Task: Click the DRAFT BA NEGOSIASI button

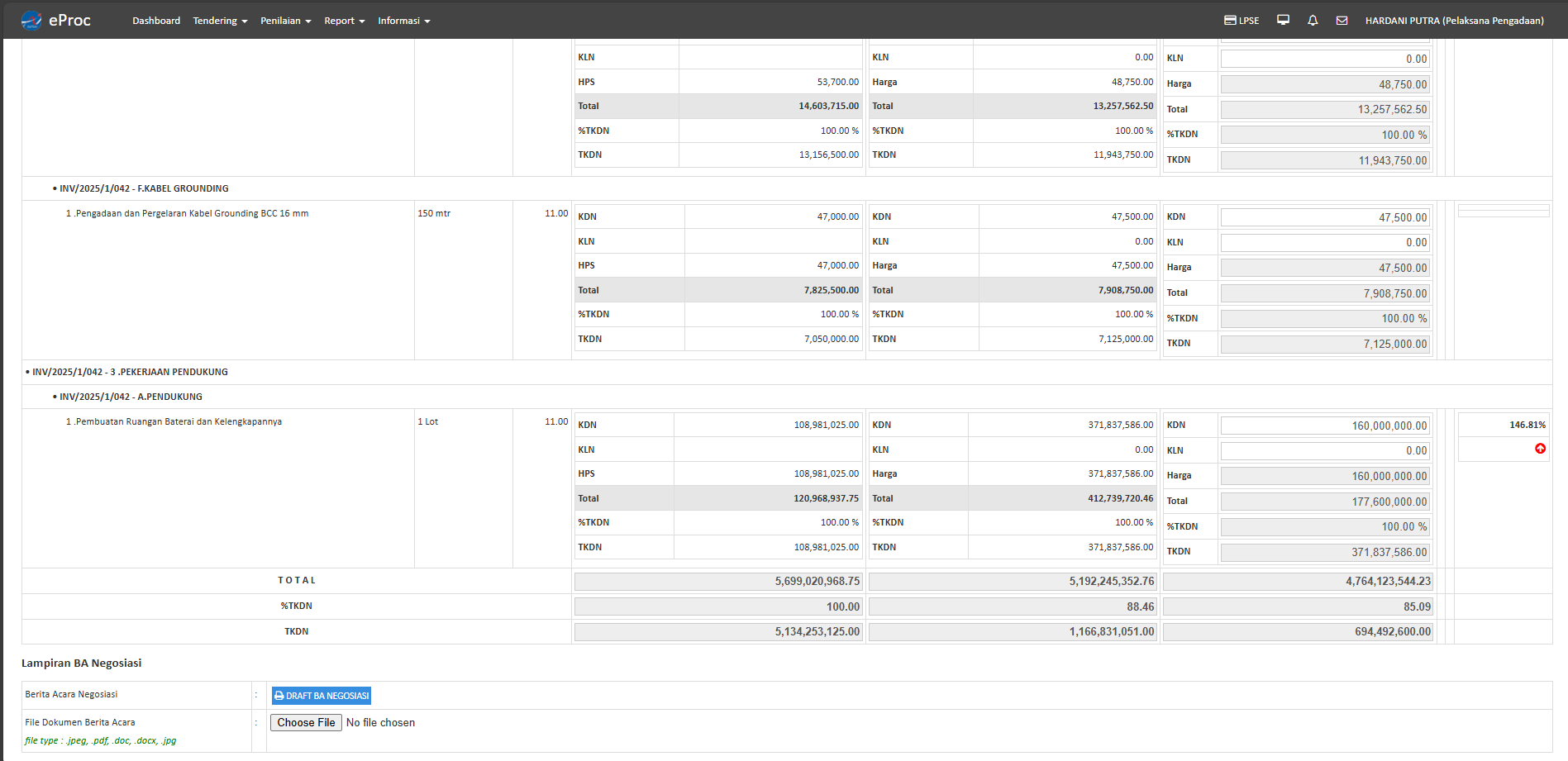Action: click(322, 696)
